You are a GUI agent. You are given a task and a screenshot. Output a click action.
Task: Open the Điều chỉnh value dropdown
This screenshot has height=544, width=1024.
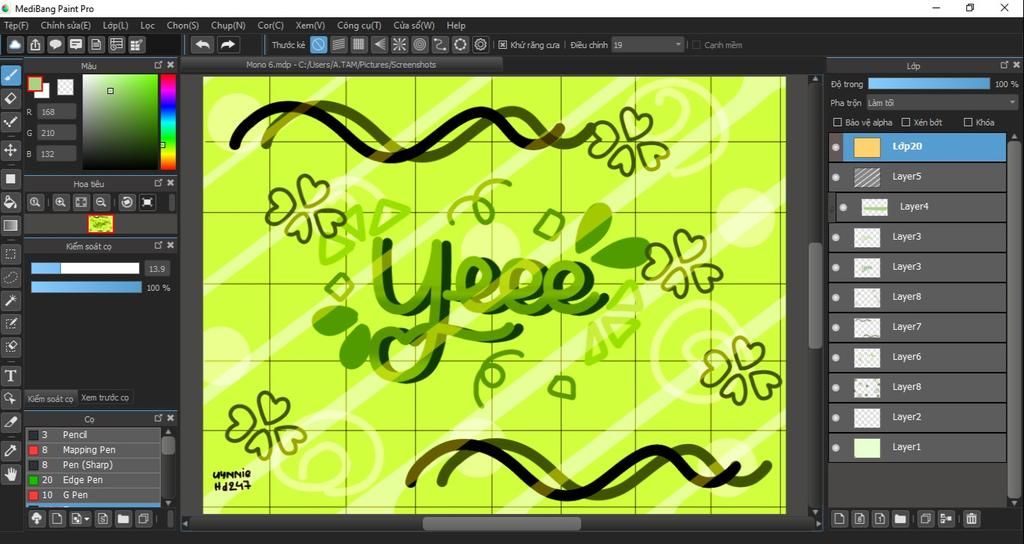(648, 45)
